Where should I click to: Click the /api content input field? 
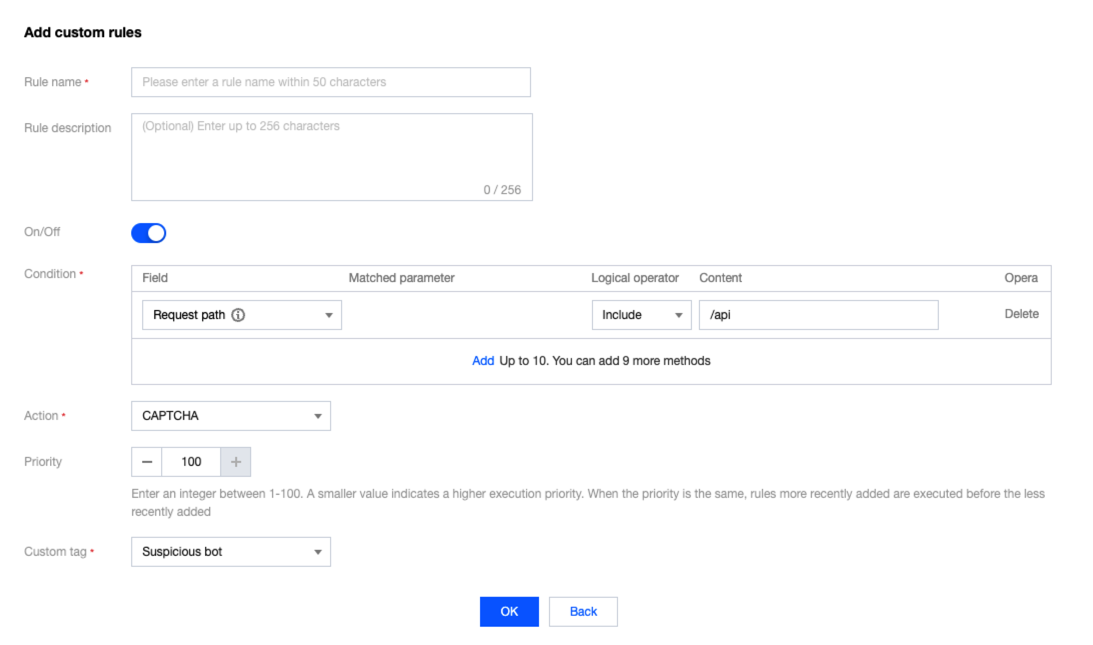coord(818,315)
